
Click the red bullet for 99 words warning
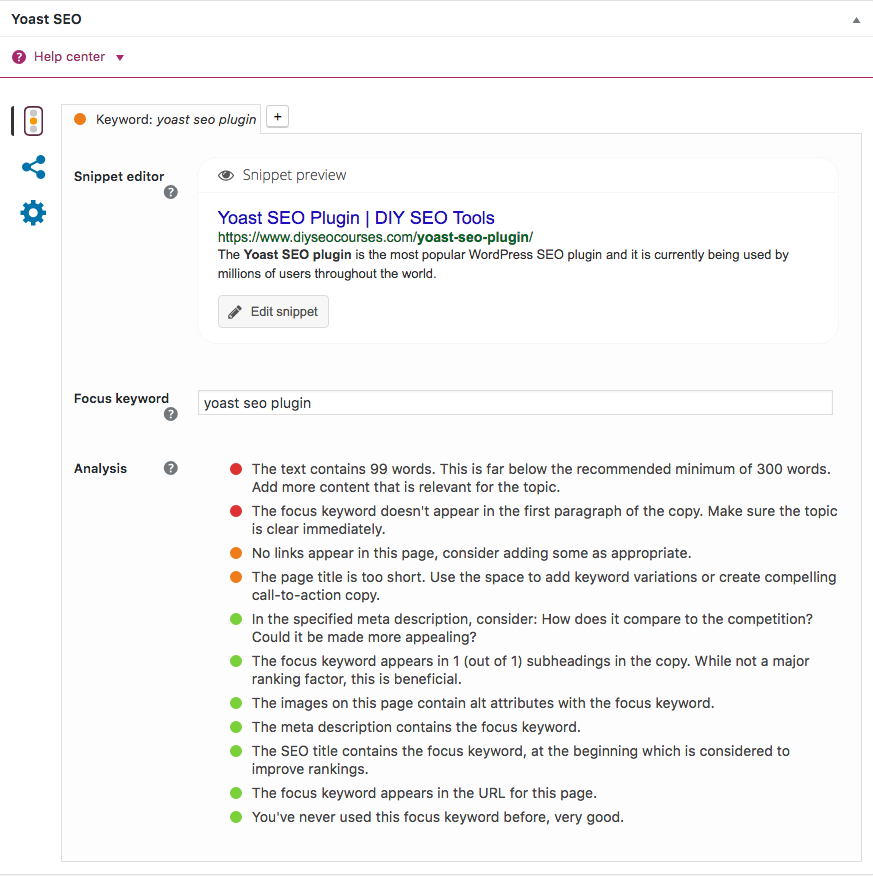tap(236, 469)
